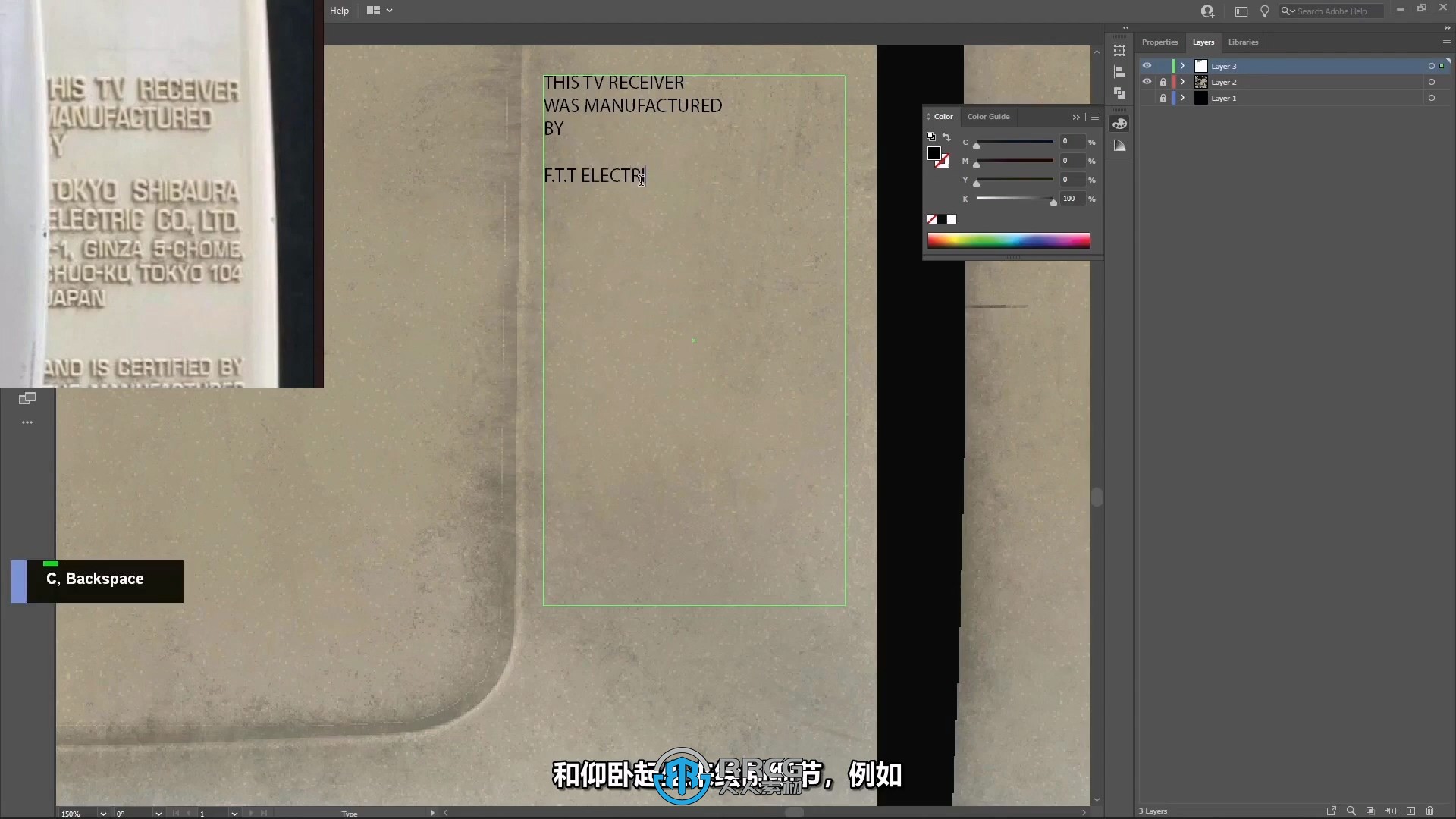Click the panel layout icon
This screenshot has width=1456, height=819.
[x=373, y=10]
